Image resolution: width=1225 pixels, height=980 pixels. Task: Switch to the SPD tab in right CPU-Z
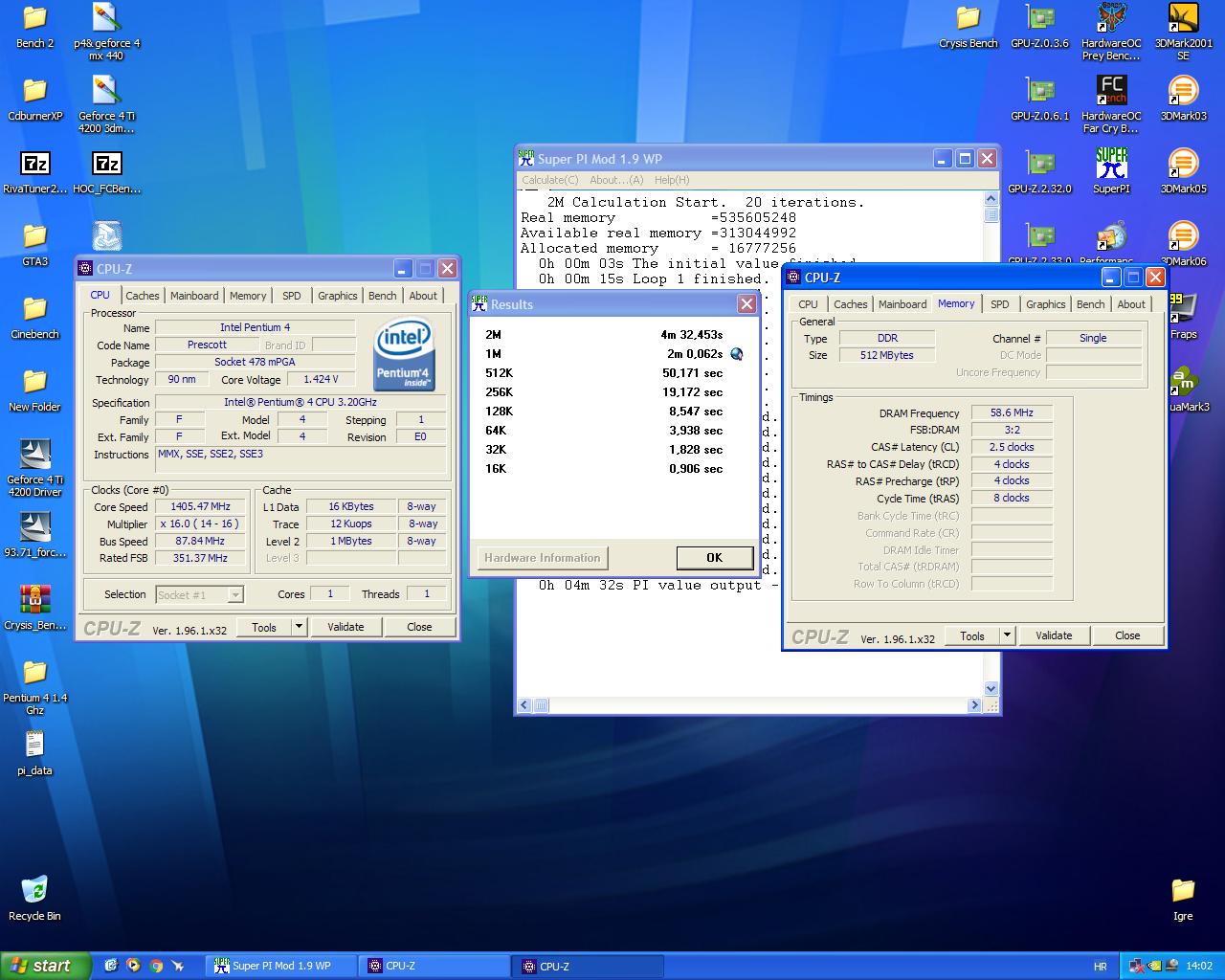(x=999, y=304)
